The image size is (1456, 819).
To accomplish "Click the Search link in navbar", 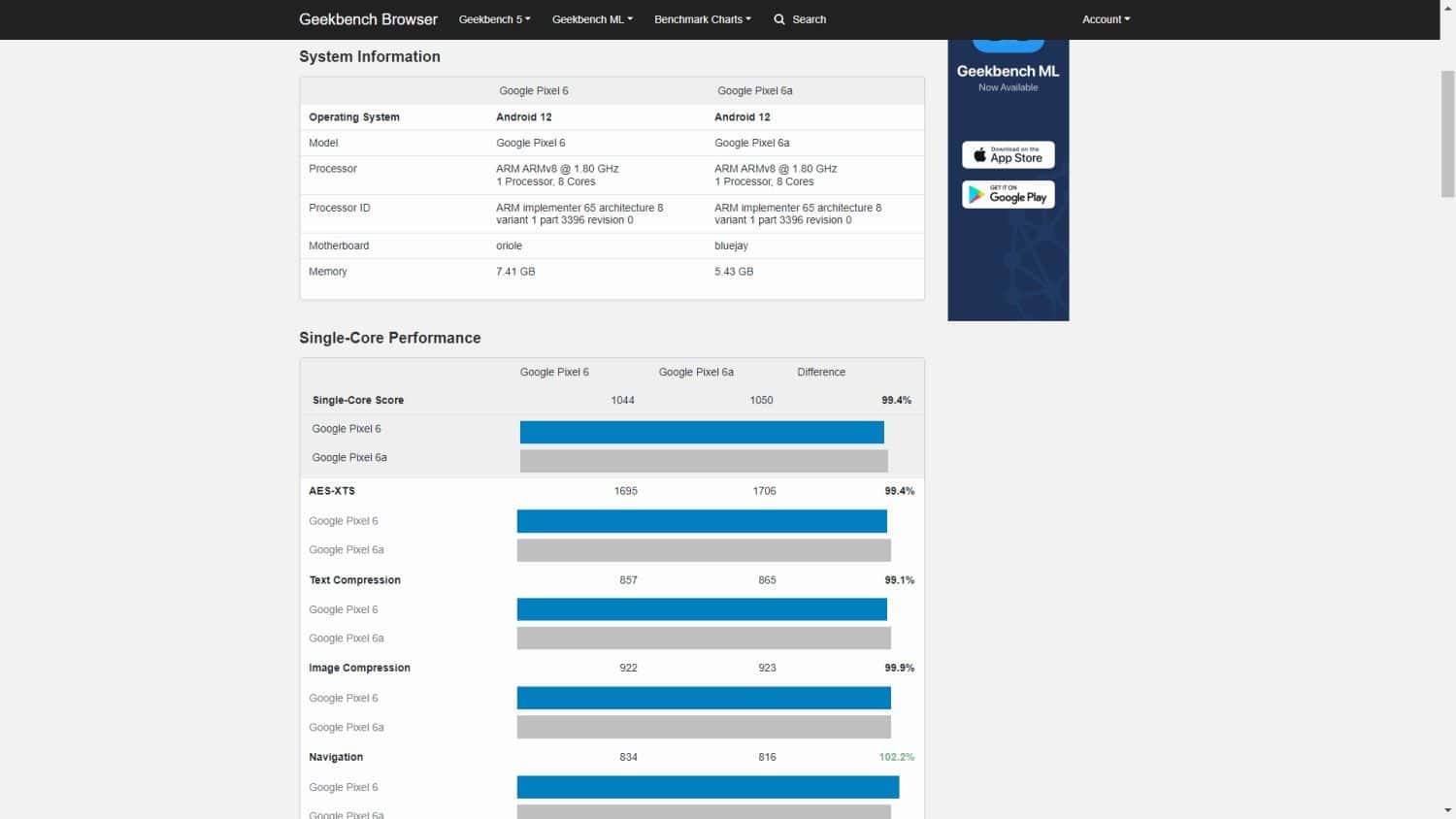I will point(809,19).
